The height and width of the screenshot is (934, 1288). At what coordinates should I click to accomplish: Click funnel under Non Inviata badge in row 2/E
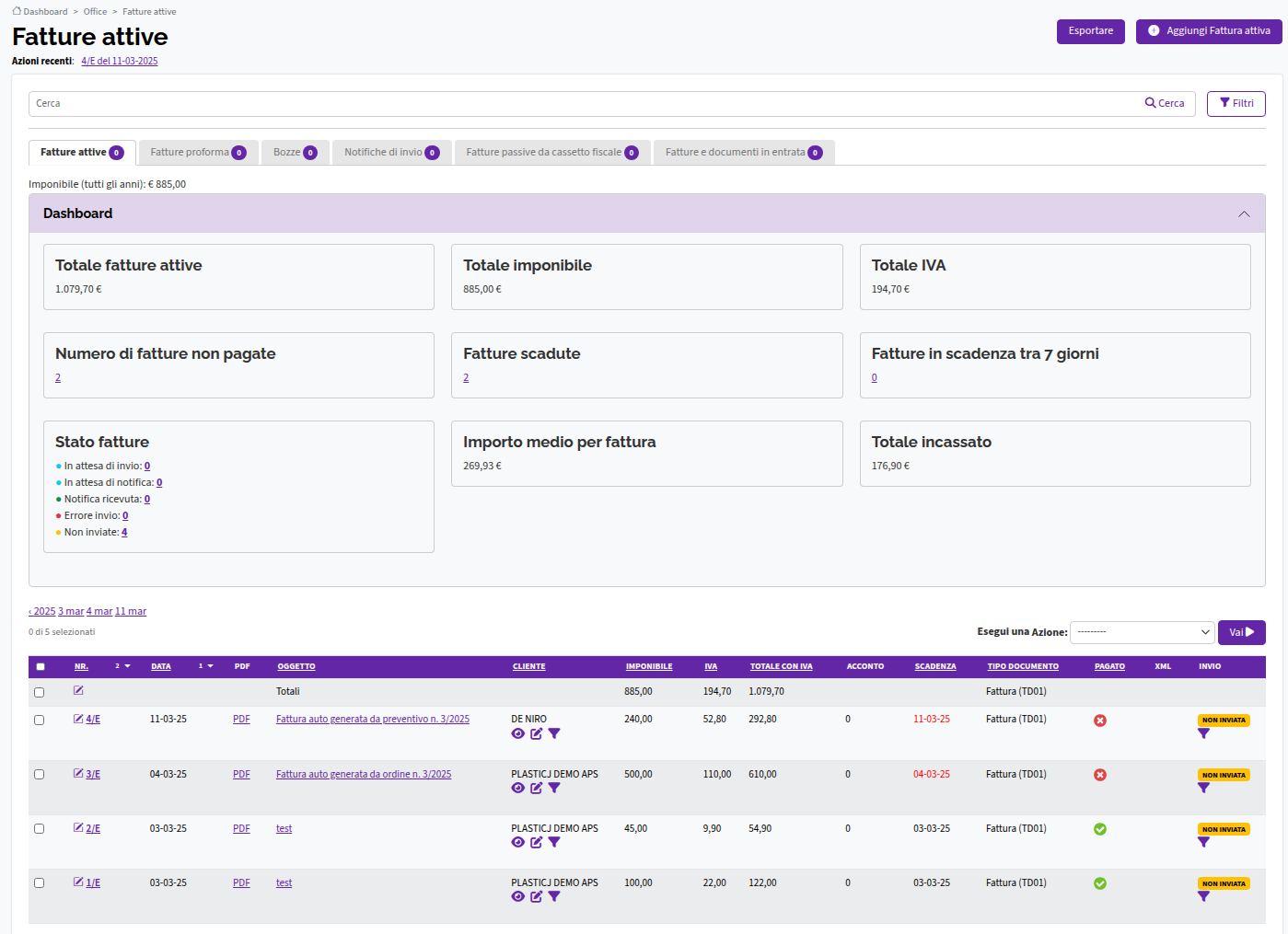click(x=1203, y=842)
